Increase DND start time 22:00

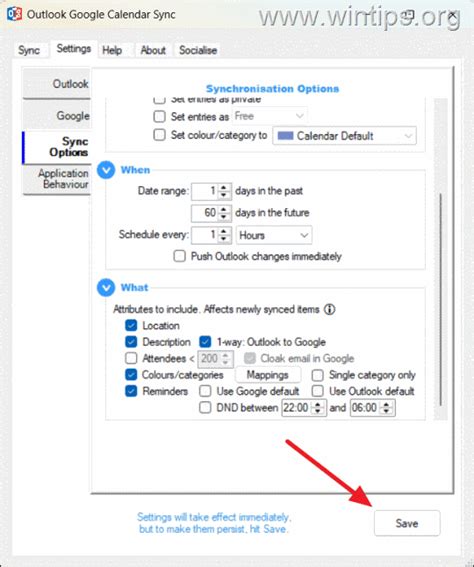[317, 404]
